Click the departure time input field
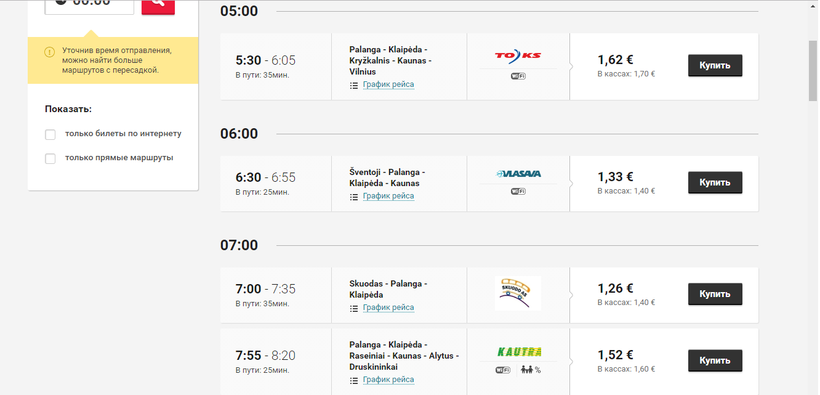This screenshot has height=395, width=820. 89,6
